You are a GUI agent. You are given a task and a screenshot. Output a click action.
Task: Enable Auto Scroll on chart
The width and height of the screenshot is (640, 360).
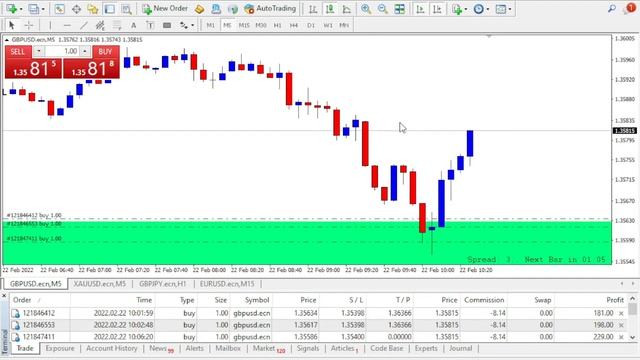(x=420, y=9)
